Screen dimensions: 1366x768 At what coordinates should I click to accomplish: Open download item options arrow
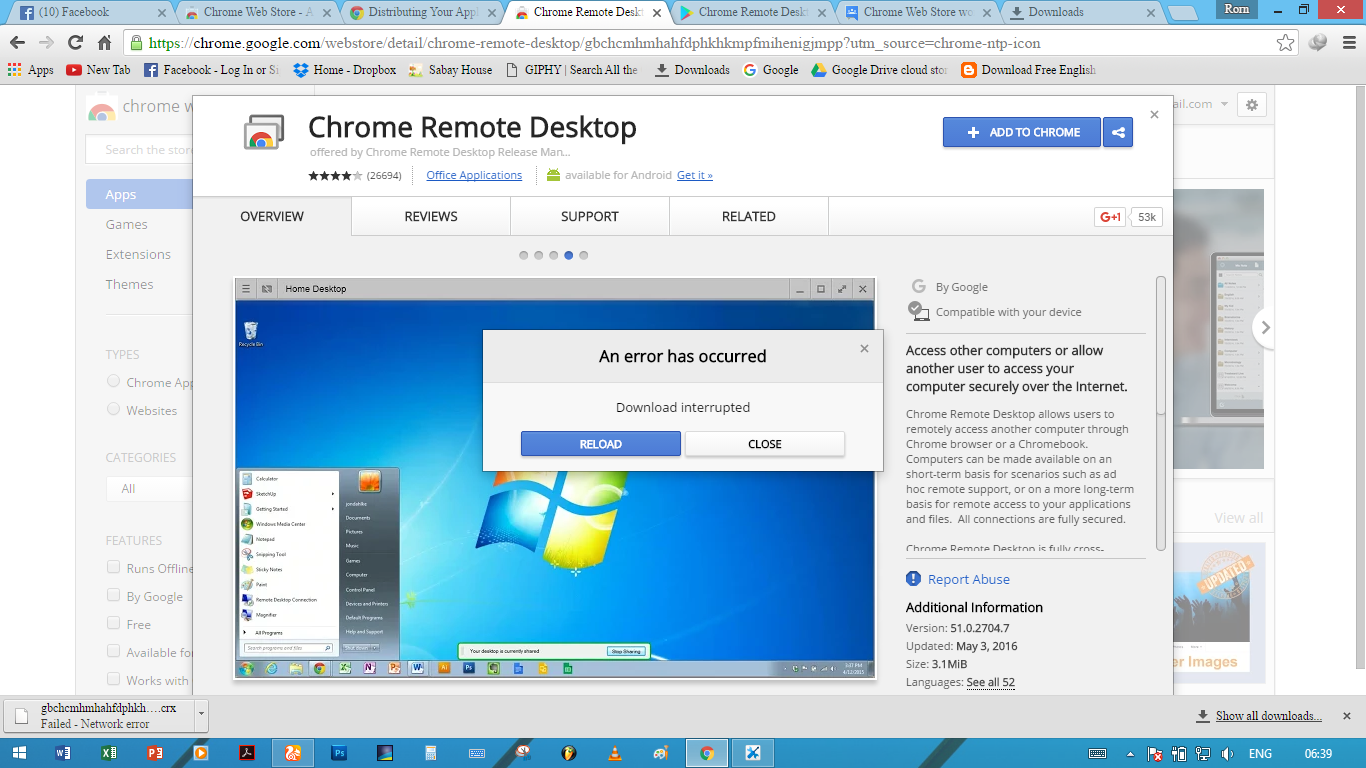[x=201, y=715]
